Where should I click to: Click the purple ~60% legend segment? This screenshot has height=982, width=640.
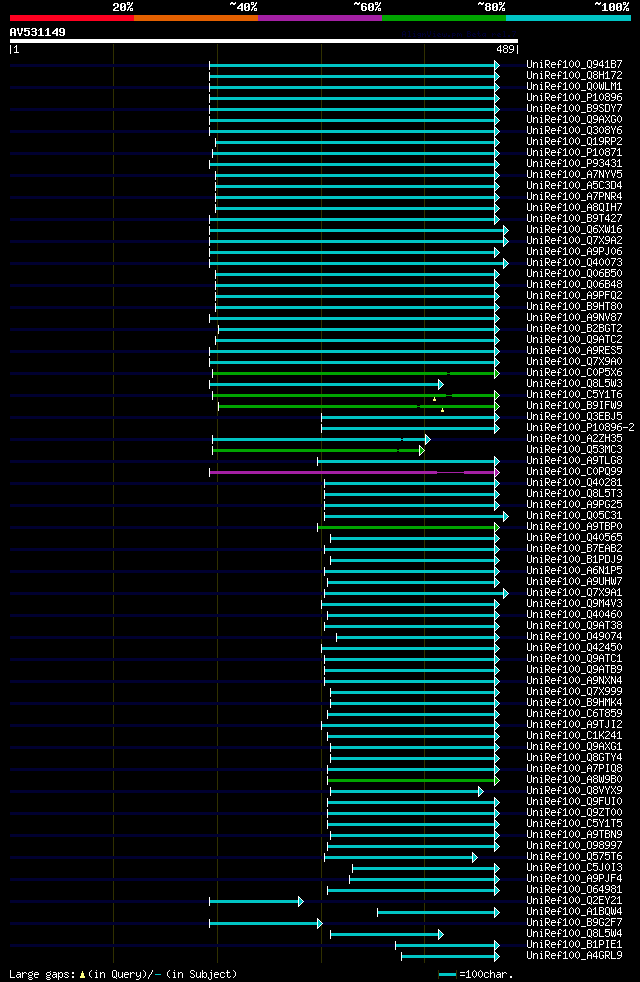point(319,18)
